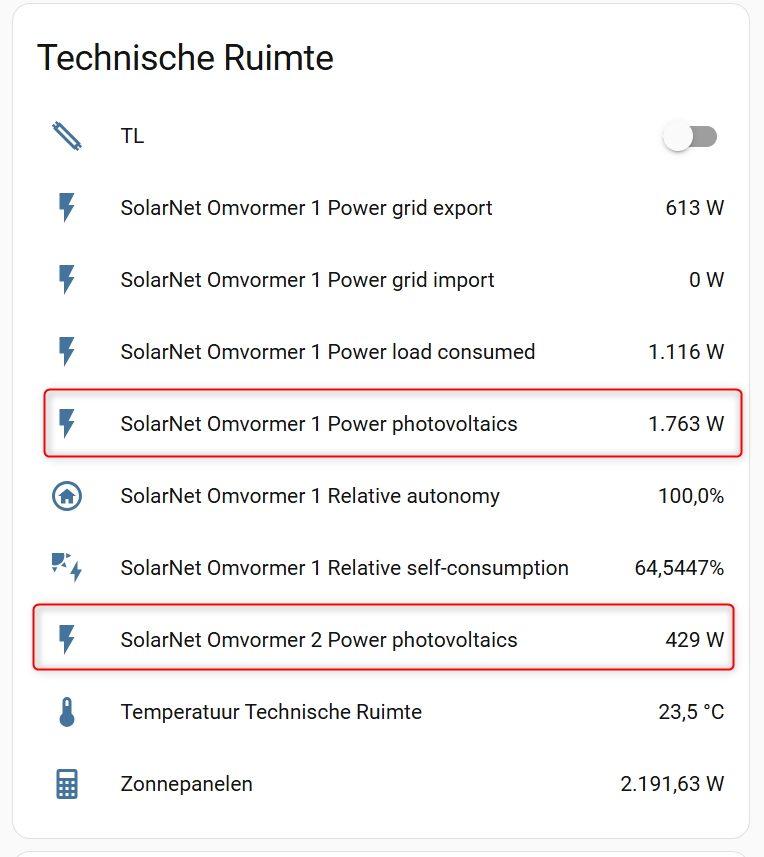Viewport: 764px width, 857px height.
Task: Click the lightning icon for Omvormer 2 photovoltaics
Action: pos(66,638)
